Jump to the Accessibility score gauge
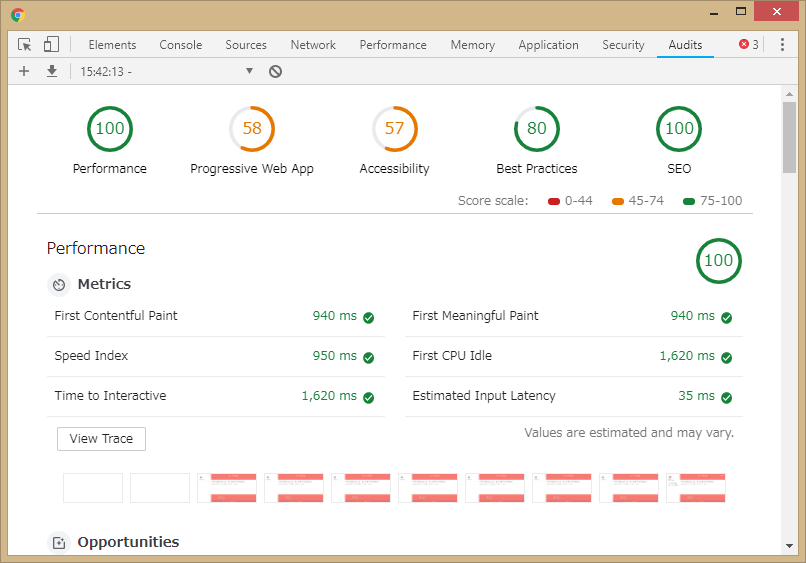Image resolution: width=806 pixels, height=563 pixels. (394, 128)
